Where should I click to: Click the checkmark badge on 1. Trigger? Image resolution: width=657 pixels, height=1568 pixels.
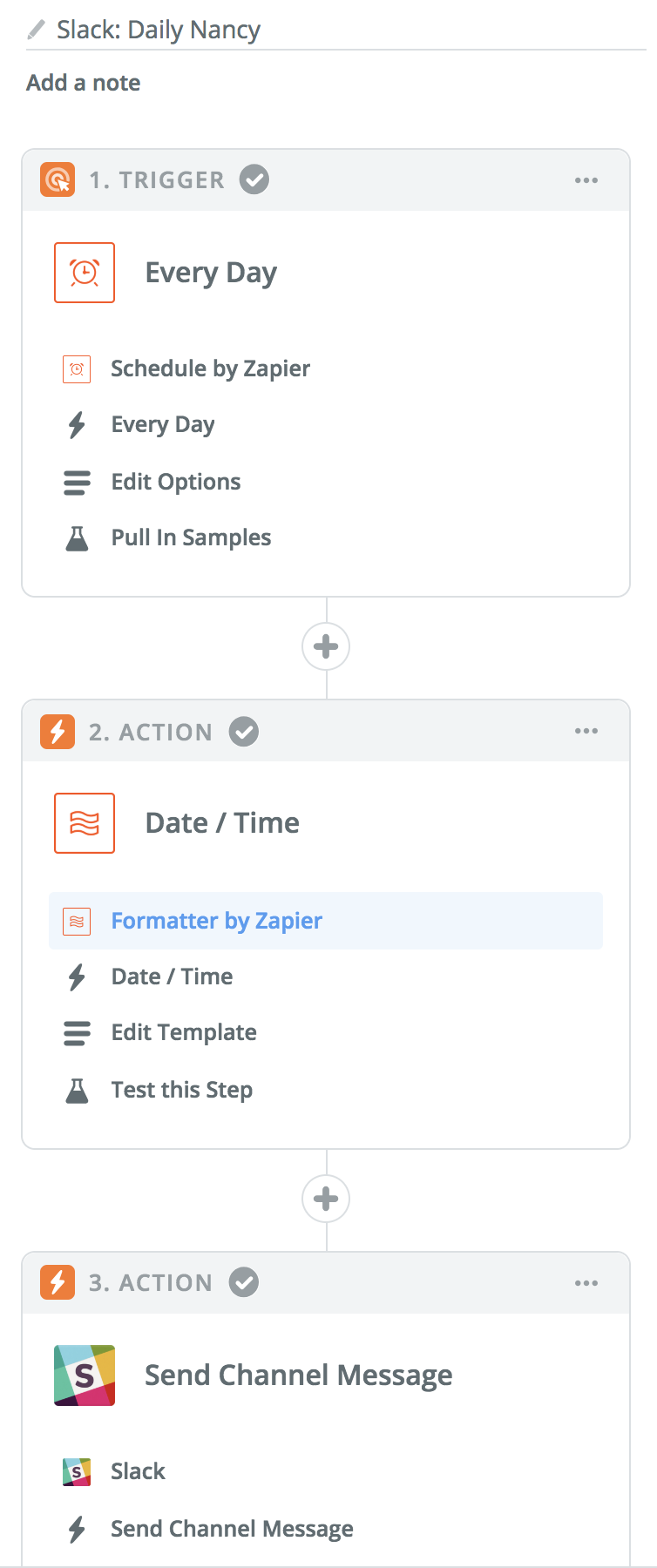tap(254, 179)
